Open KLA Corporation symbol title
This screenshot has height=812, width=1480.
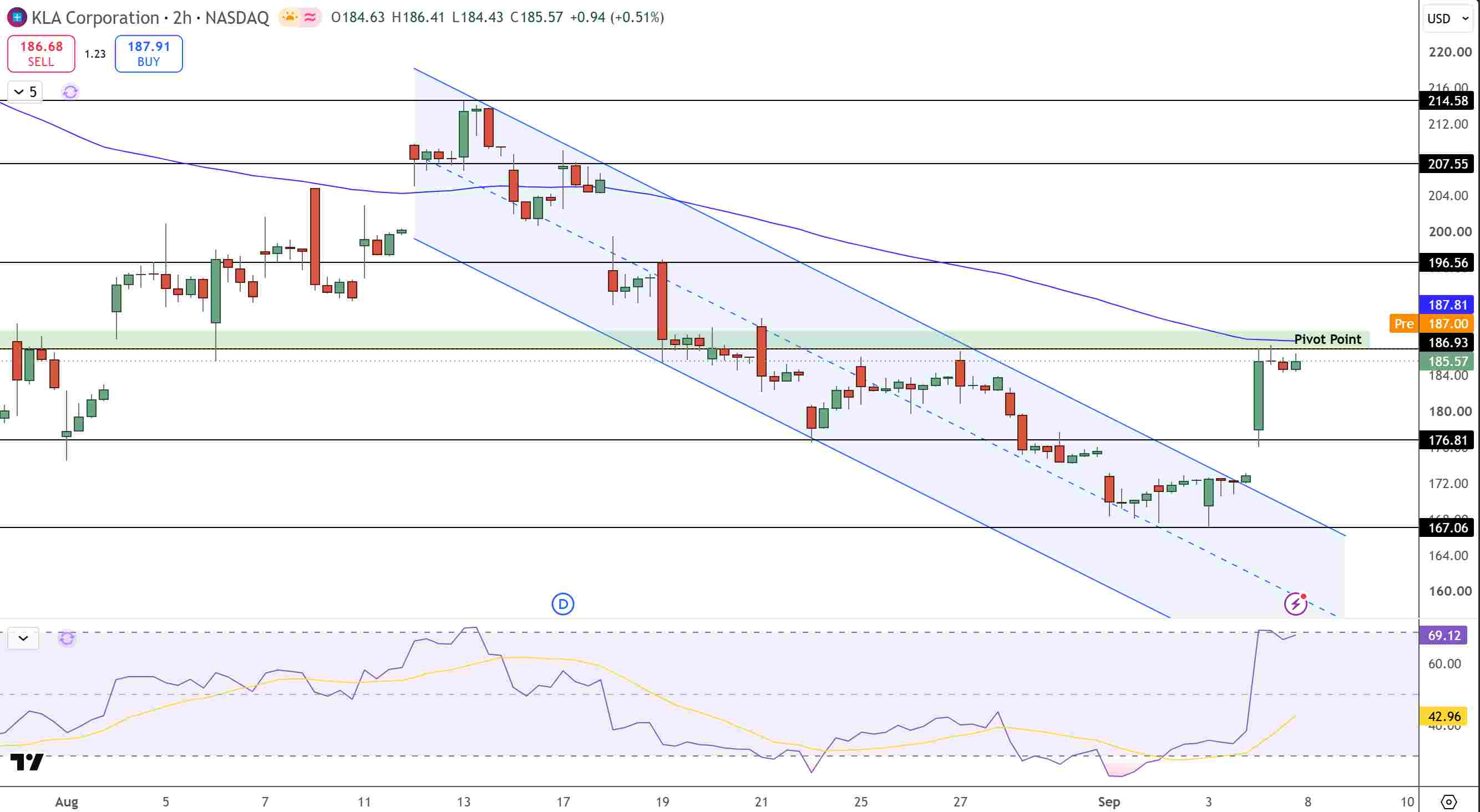pyautogui.click(x=150, y=18)
